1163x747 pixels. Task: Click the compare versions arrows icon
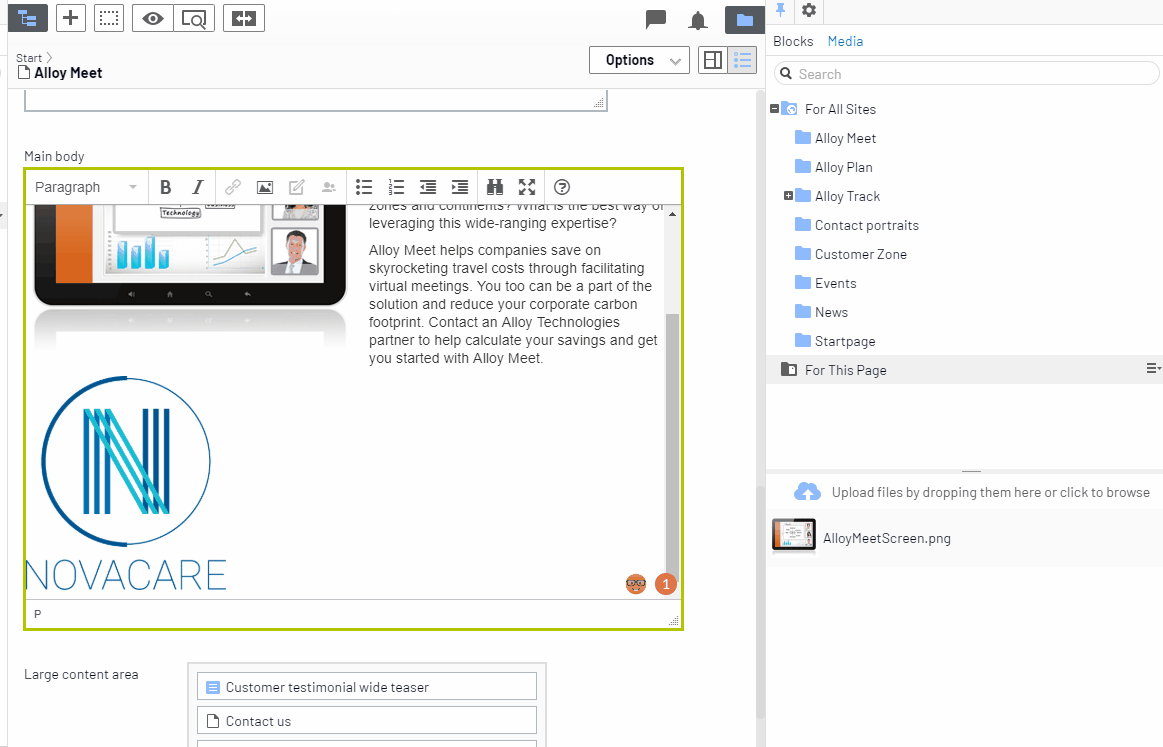[x=243, y=18]
